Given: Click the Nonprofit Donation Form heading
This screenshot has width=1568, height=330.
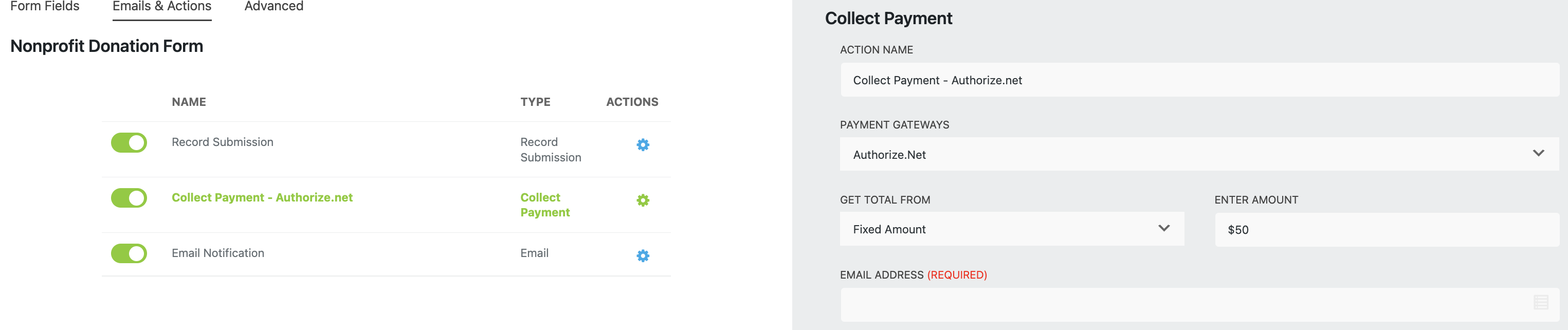Looking at the screenshot, I should [x=106, y=46].
